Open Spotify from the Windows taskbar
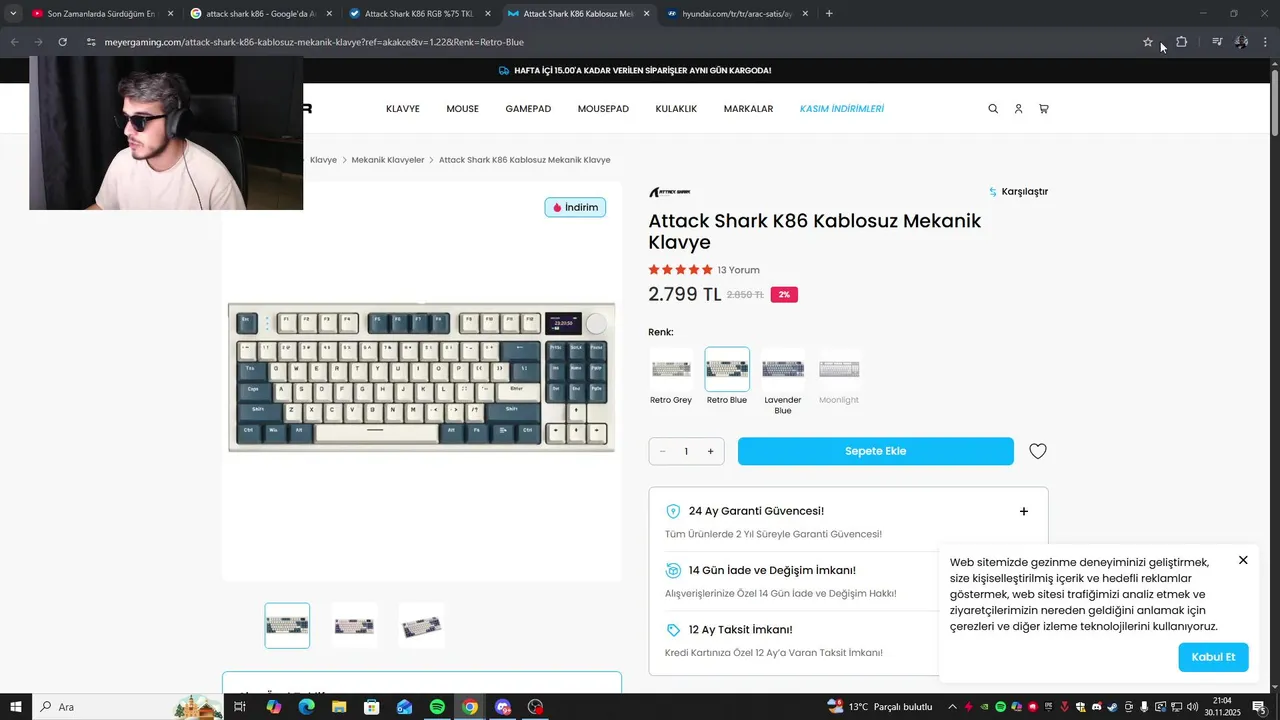This screenshot has height=720, width=1280. point(437,707)
